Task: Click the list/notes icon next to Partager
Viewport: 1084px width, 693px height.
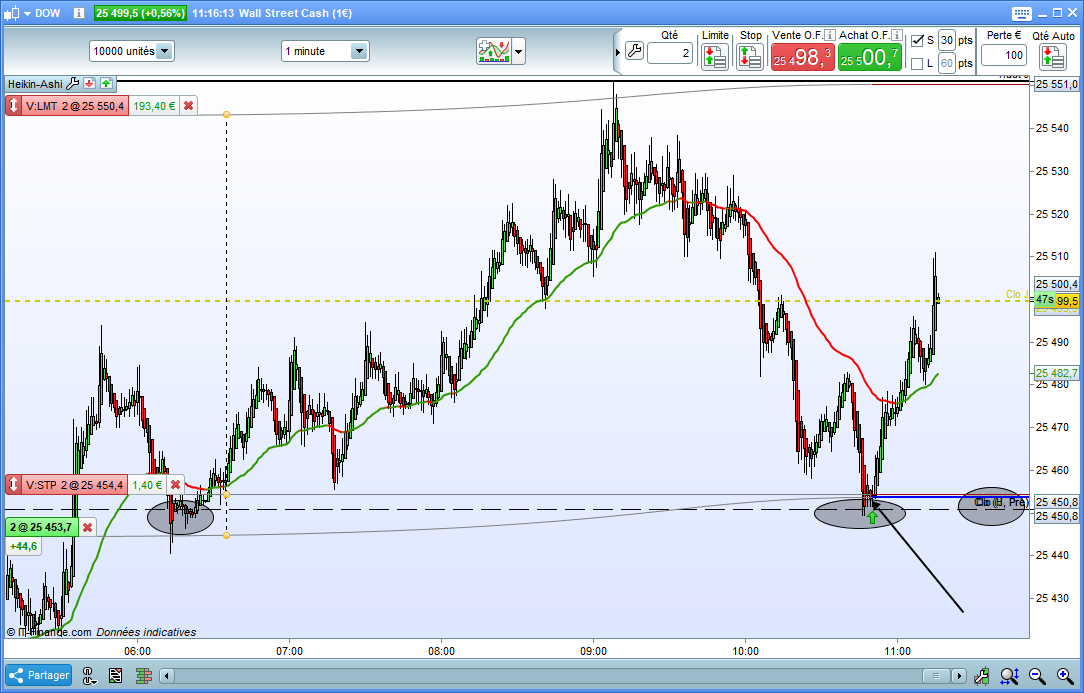Action: pyautogui.click(x=115, y=676)
